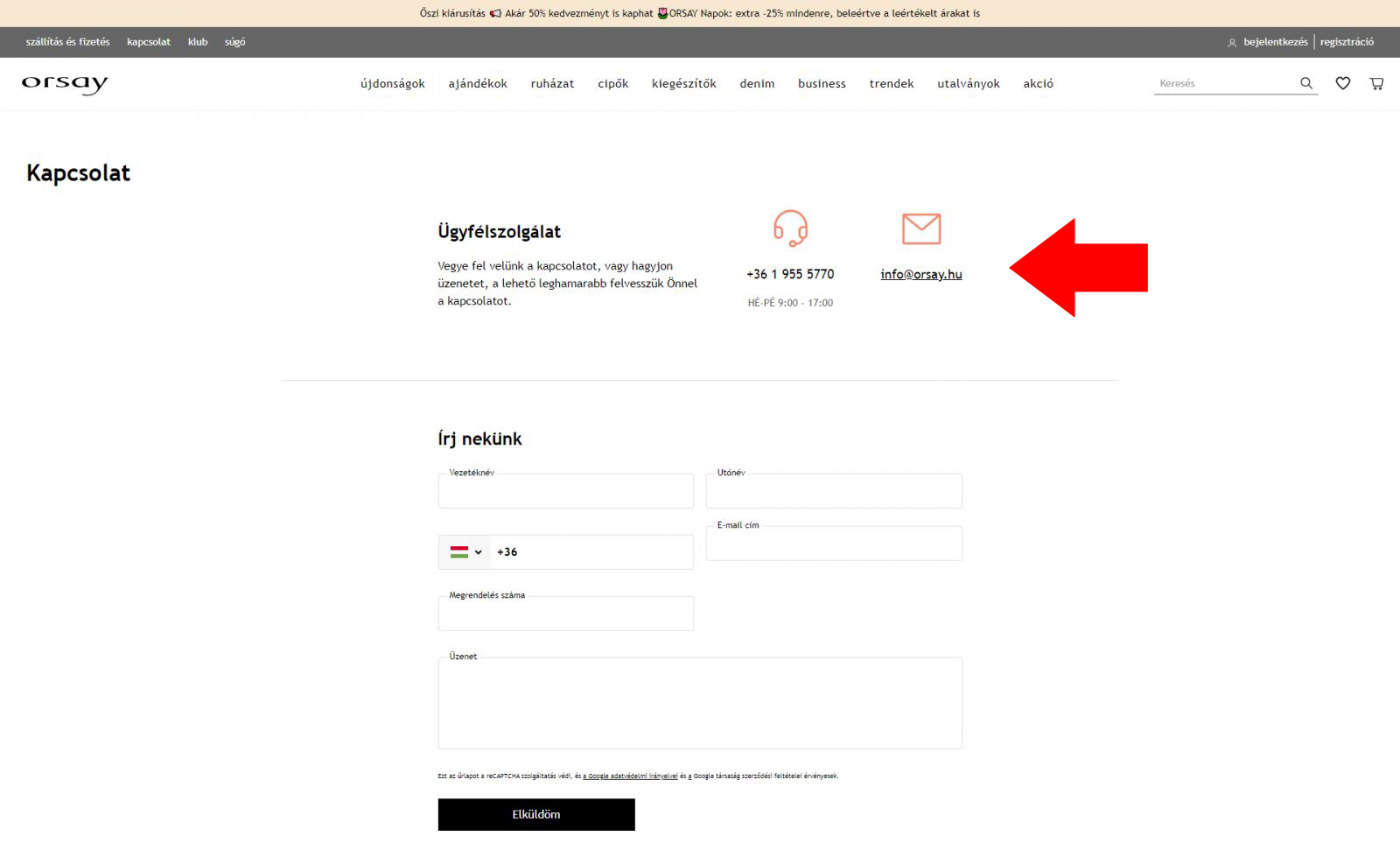Click the HÉ-PÉ 9:00 - 17:00 hours text
Screen dimensions: 1400x857
(x=790, y=303)
